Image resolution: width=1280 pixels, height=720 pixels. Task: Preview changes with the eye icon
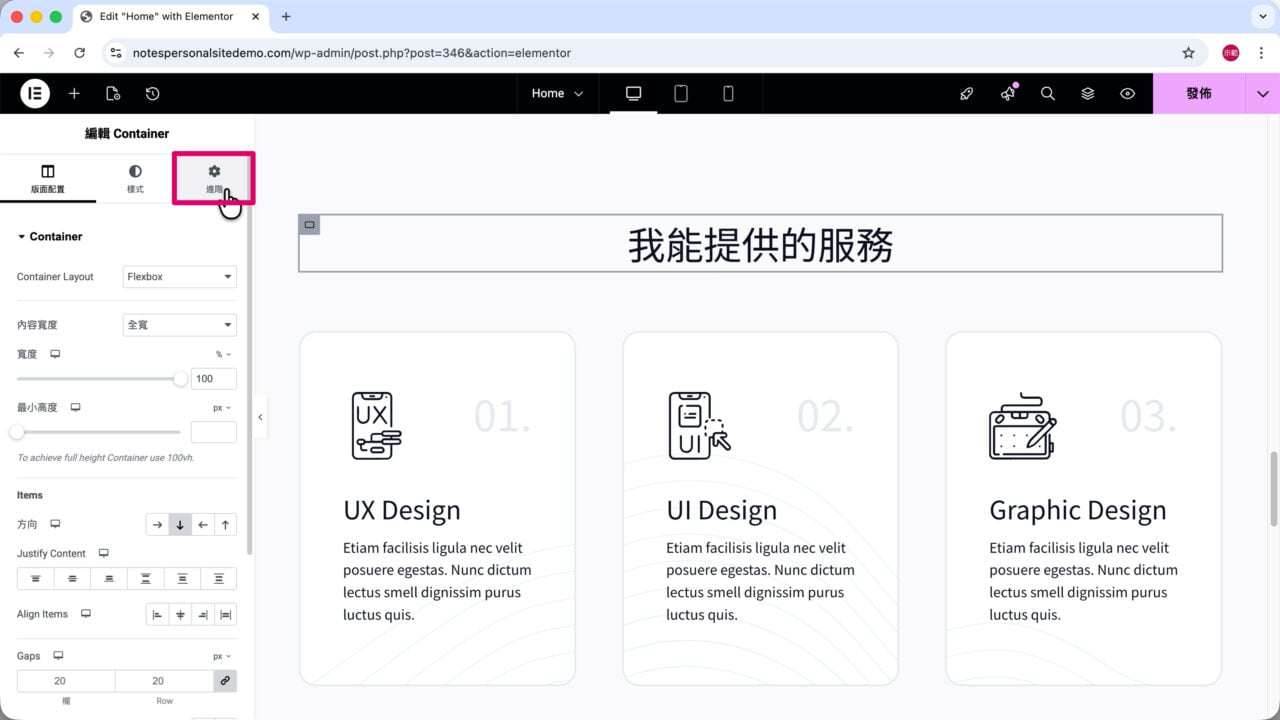tap(1128, 93)
